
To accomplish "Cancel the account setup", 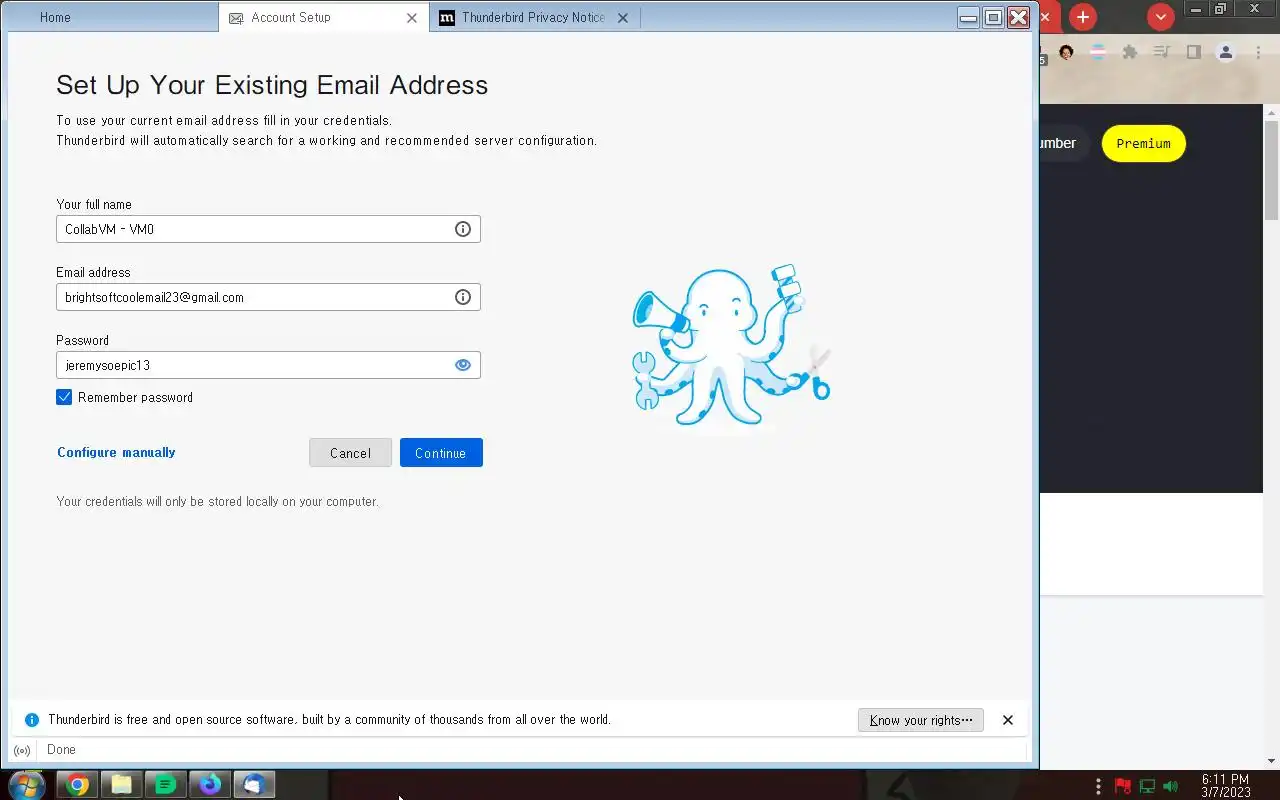I will tap(350, 453).
